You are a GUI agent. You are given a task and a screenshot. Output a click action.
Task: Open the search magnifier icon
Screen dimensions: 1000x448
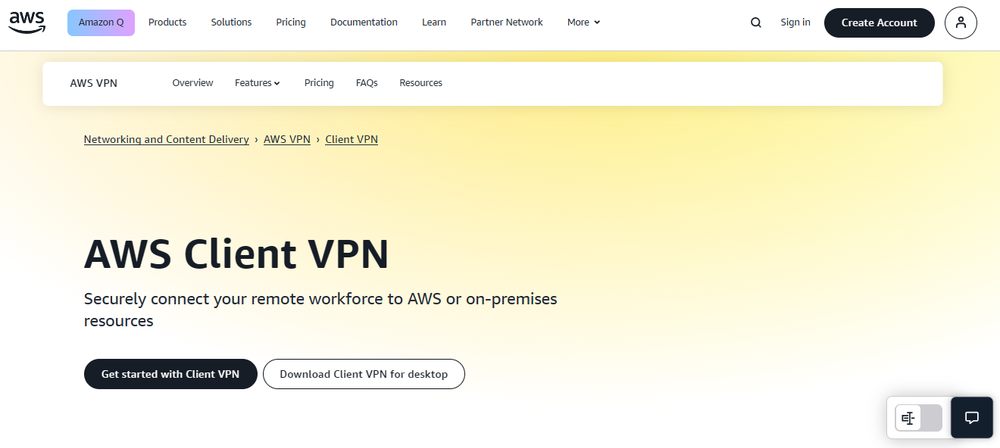coord(756,22)
